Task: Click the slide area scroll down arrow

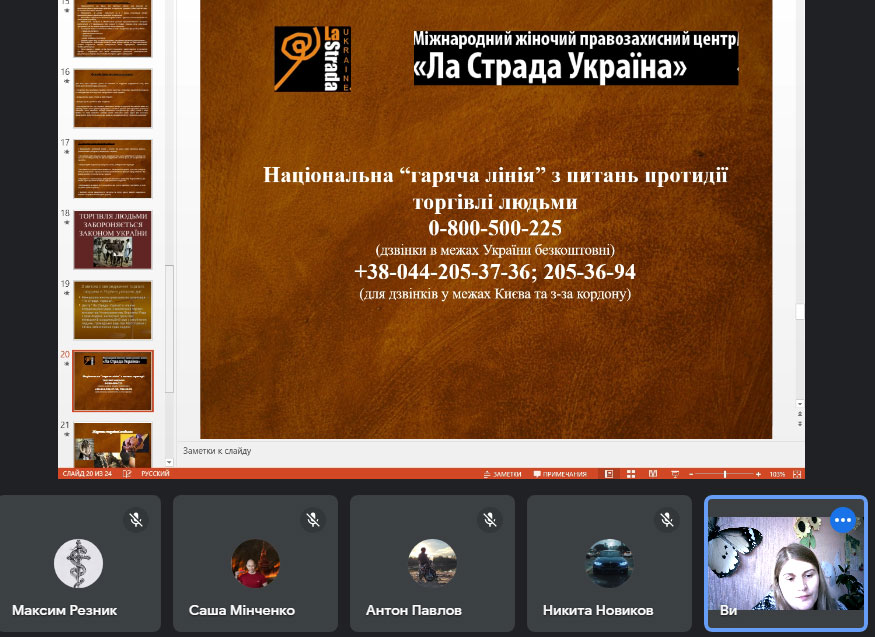Action: point(800,404)
